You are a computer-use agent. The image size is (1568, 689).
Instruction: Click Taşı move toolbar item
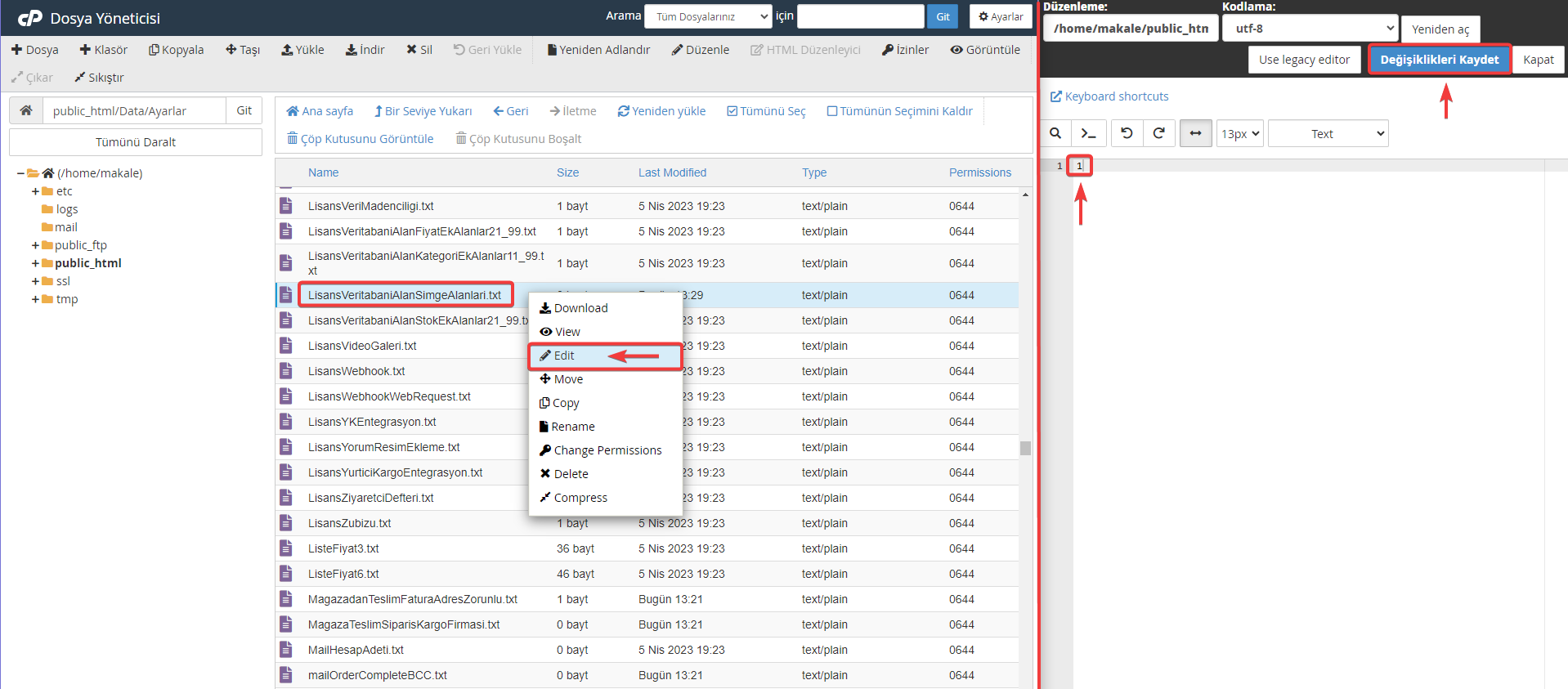point(243,50)
